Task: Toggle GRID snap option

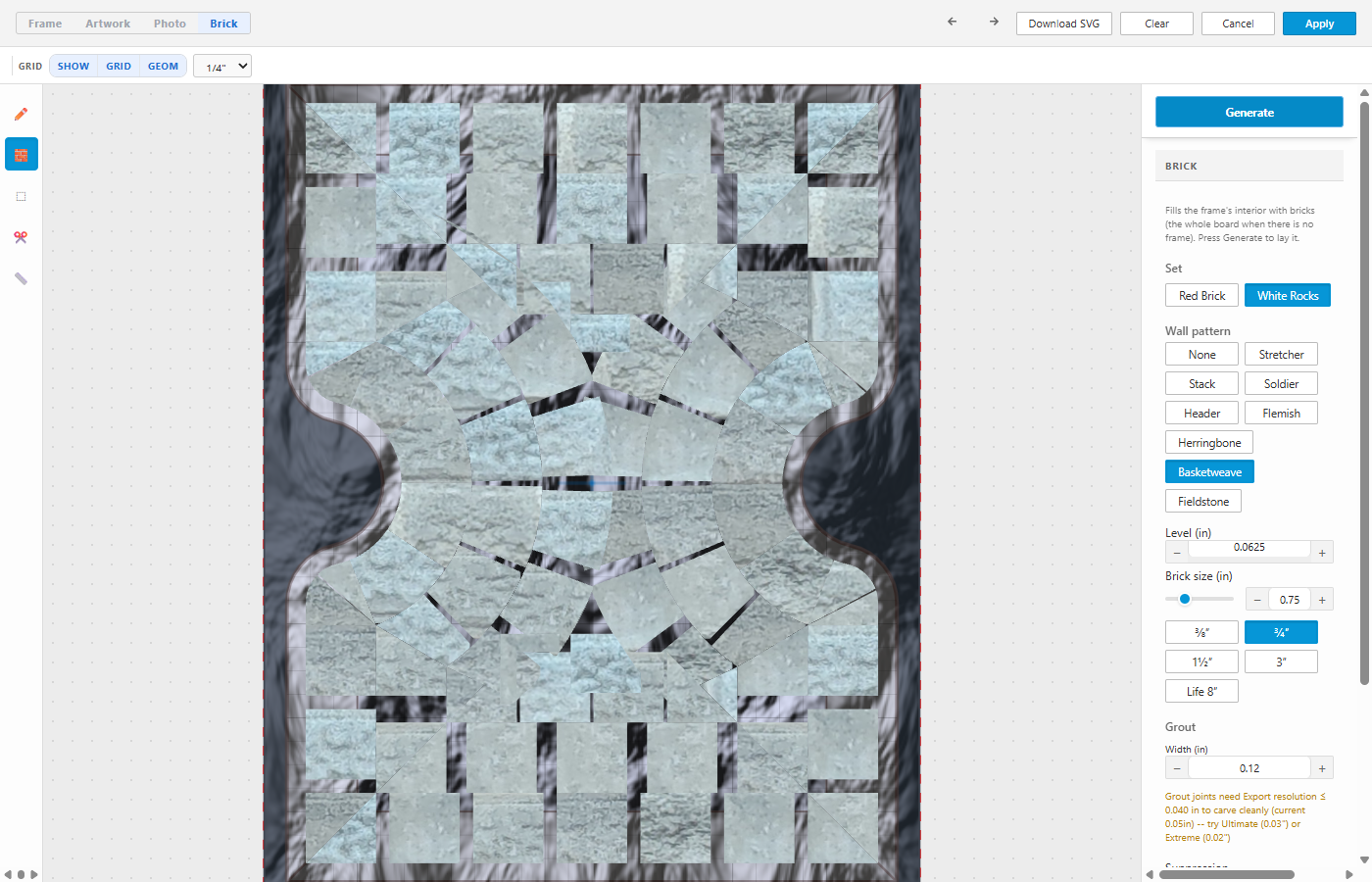Action: point(119,67)
